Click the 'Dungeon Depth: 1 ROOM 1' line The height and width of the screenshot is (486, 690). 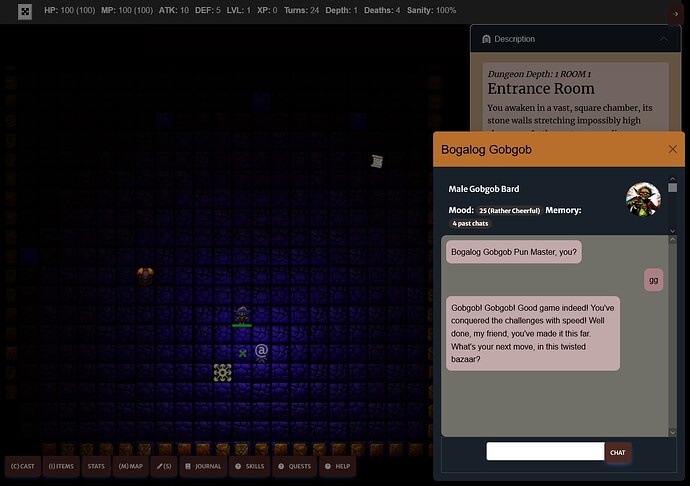point(539,74)
